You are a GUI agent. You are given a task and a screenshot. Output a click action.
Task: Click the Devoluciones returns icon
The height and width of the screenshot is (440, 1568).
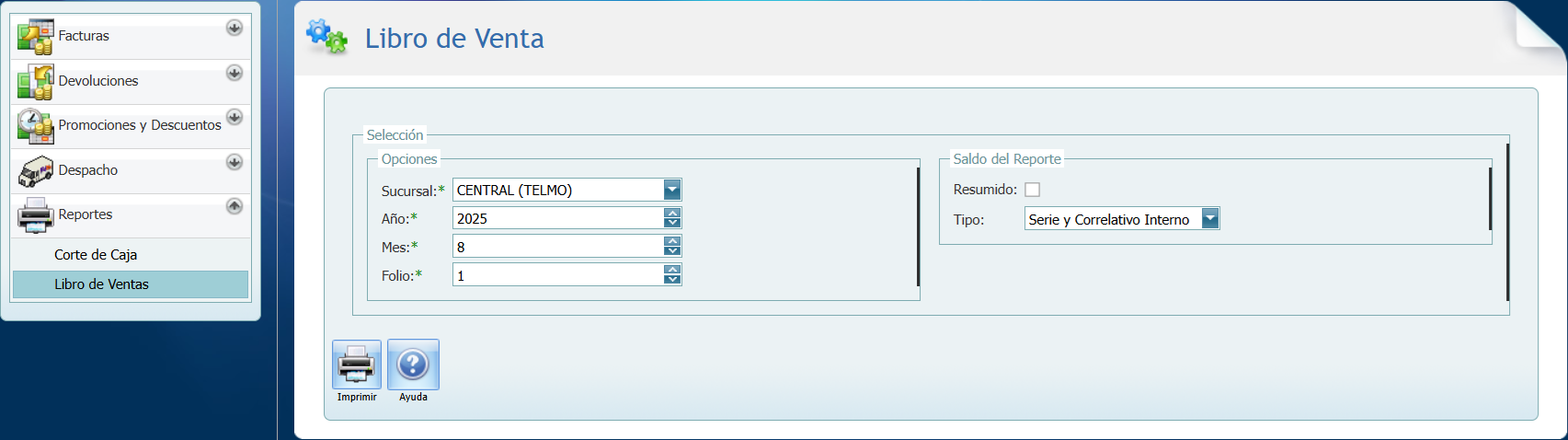point(35,82)
